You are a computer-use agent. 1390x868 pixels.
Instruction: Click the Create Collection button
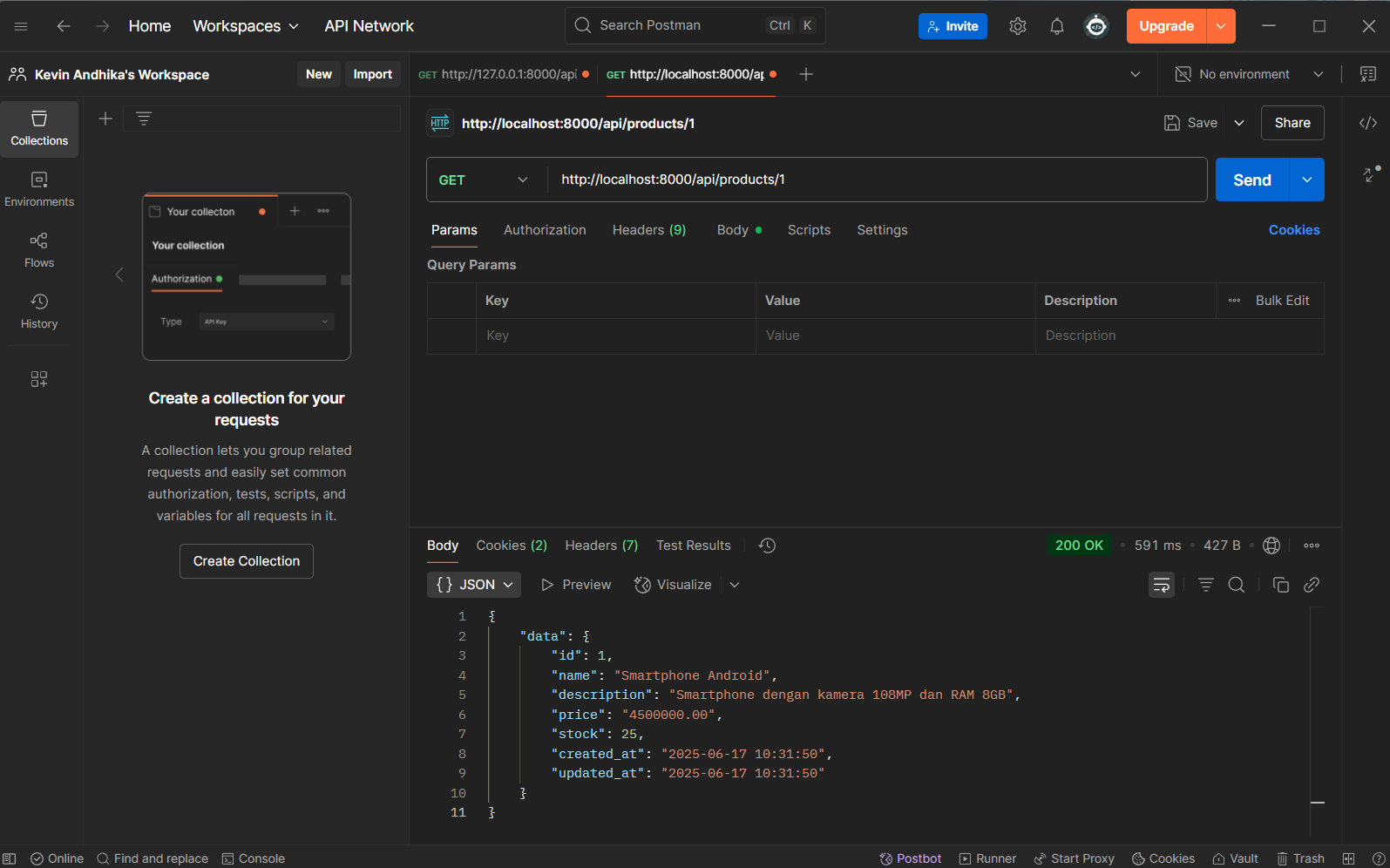tap(247, 561)
